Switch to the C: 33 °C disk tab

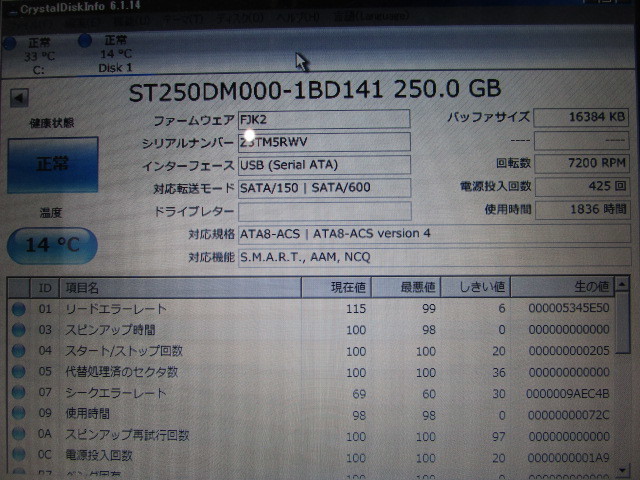[x=33, y=56]
